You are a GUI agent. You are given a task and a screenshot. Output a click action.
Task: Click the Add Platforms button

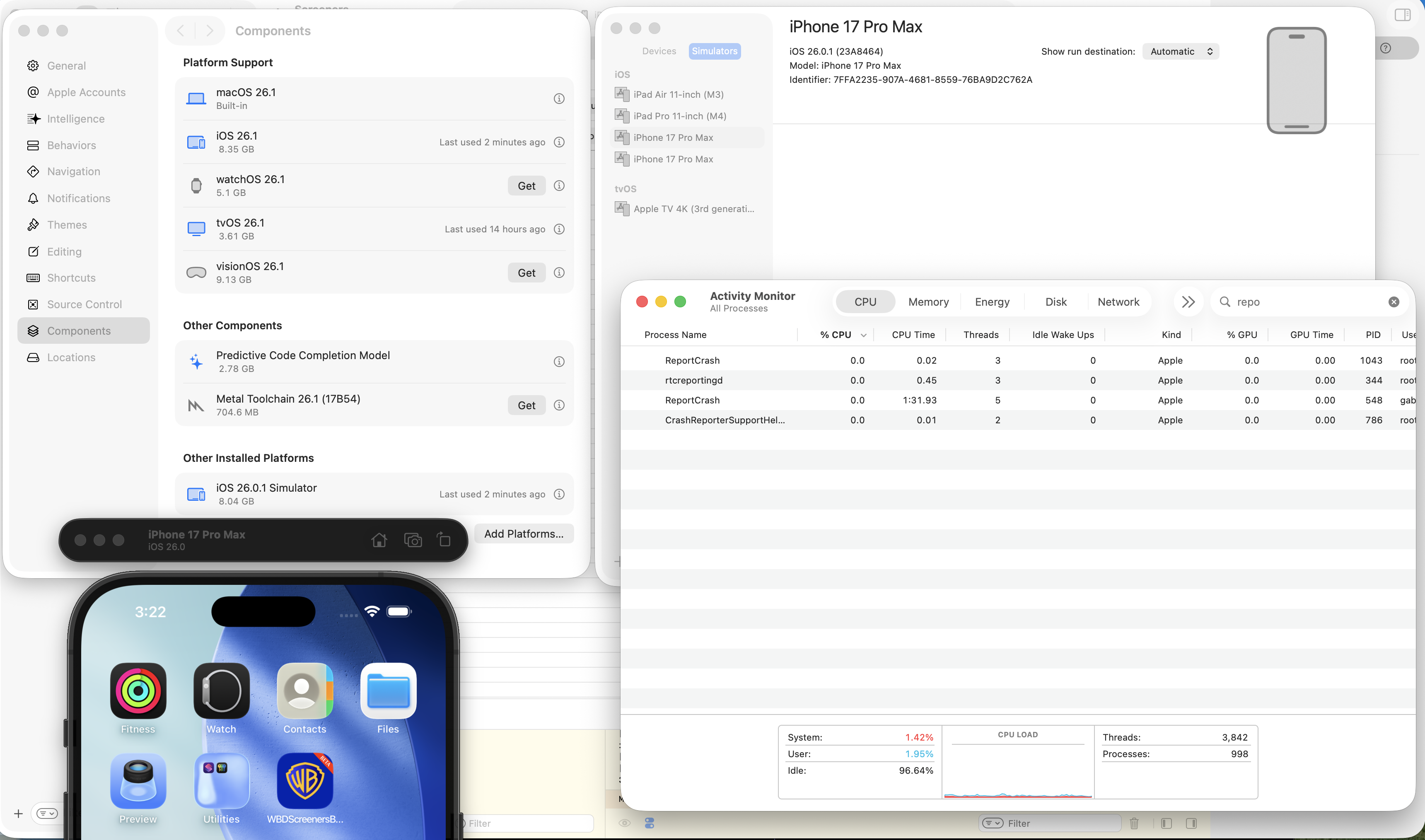click(x=524, y=534)
